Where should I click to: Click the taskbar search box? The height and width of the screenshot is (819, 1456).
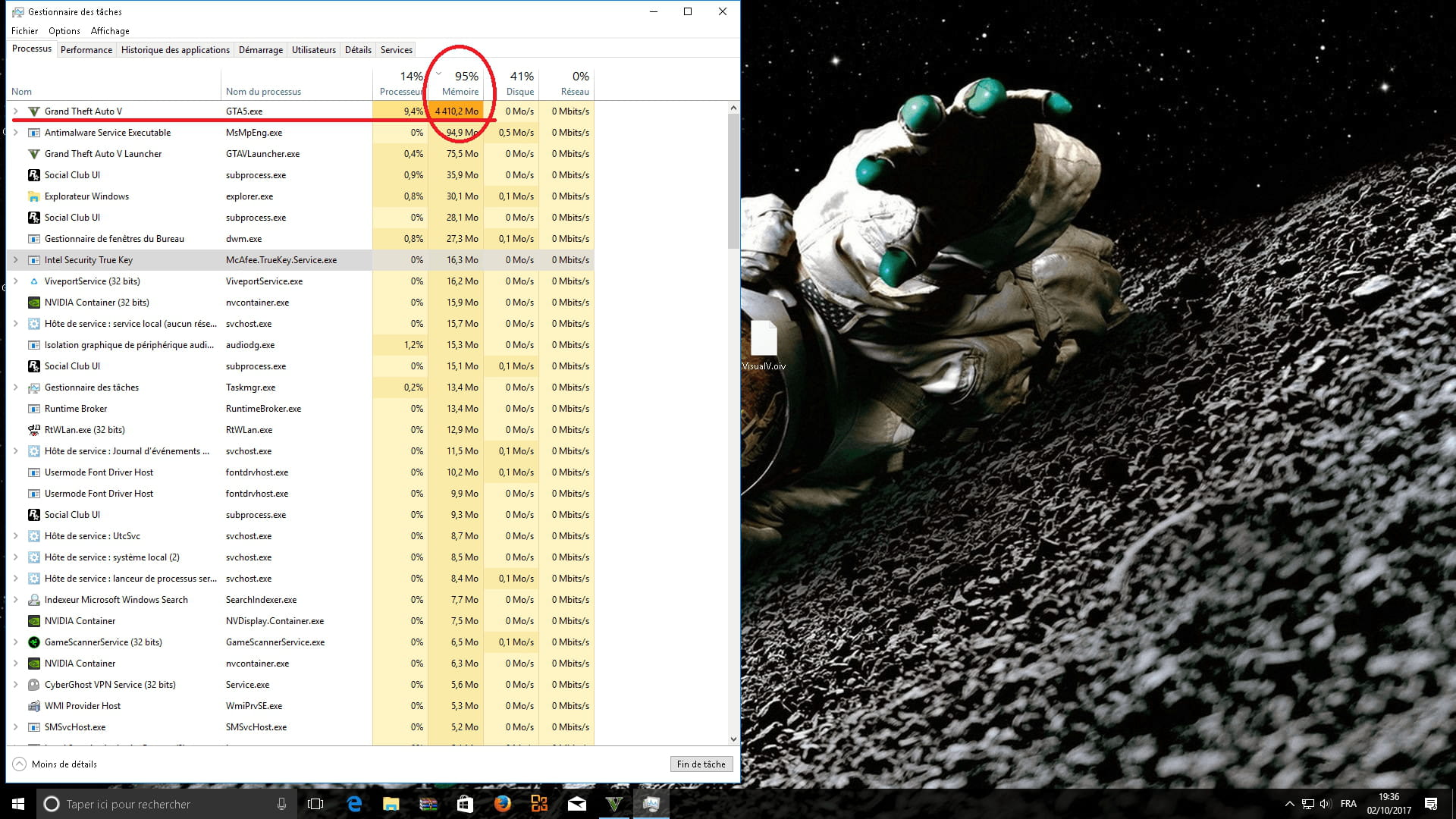tap(167, 804)
